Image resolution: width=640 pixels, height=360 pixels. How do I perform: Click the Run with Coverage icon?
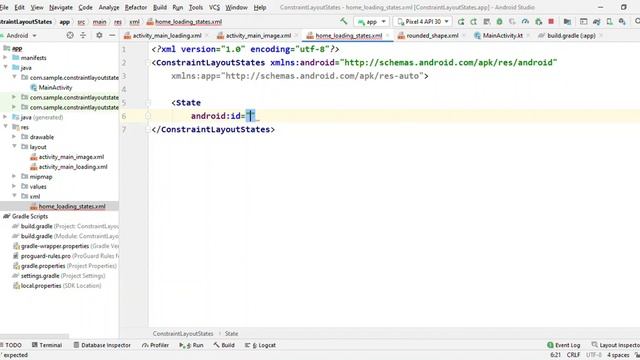[512, 22]
